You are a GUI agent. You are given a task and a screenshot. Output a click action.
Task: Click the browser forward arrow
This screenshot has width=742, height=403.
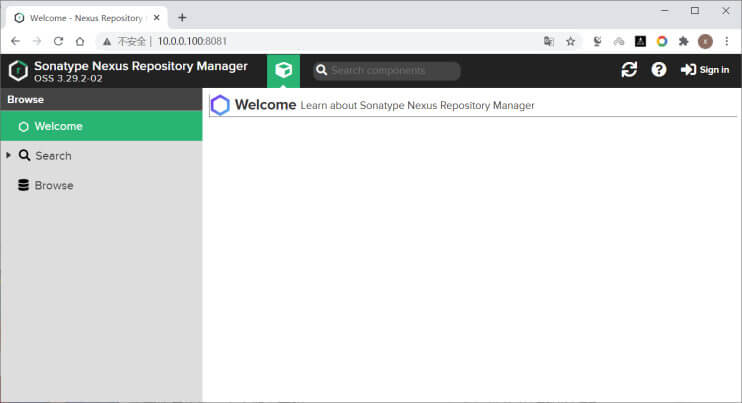point(37,41)
